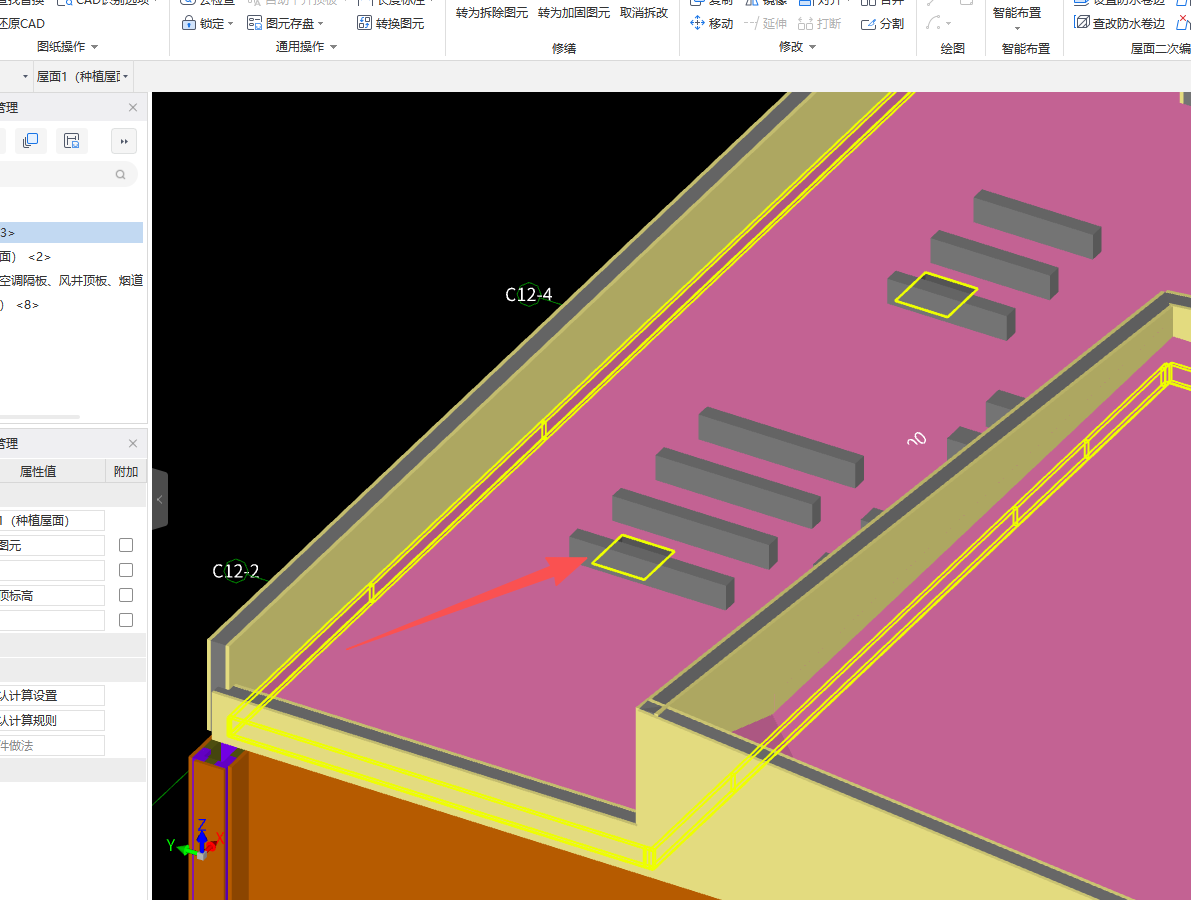Viewport: 1191px width, 900px height.
Task: Select the <2> component row
Action: tap(71, 257)
